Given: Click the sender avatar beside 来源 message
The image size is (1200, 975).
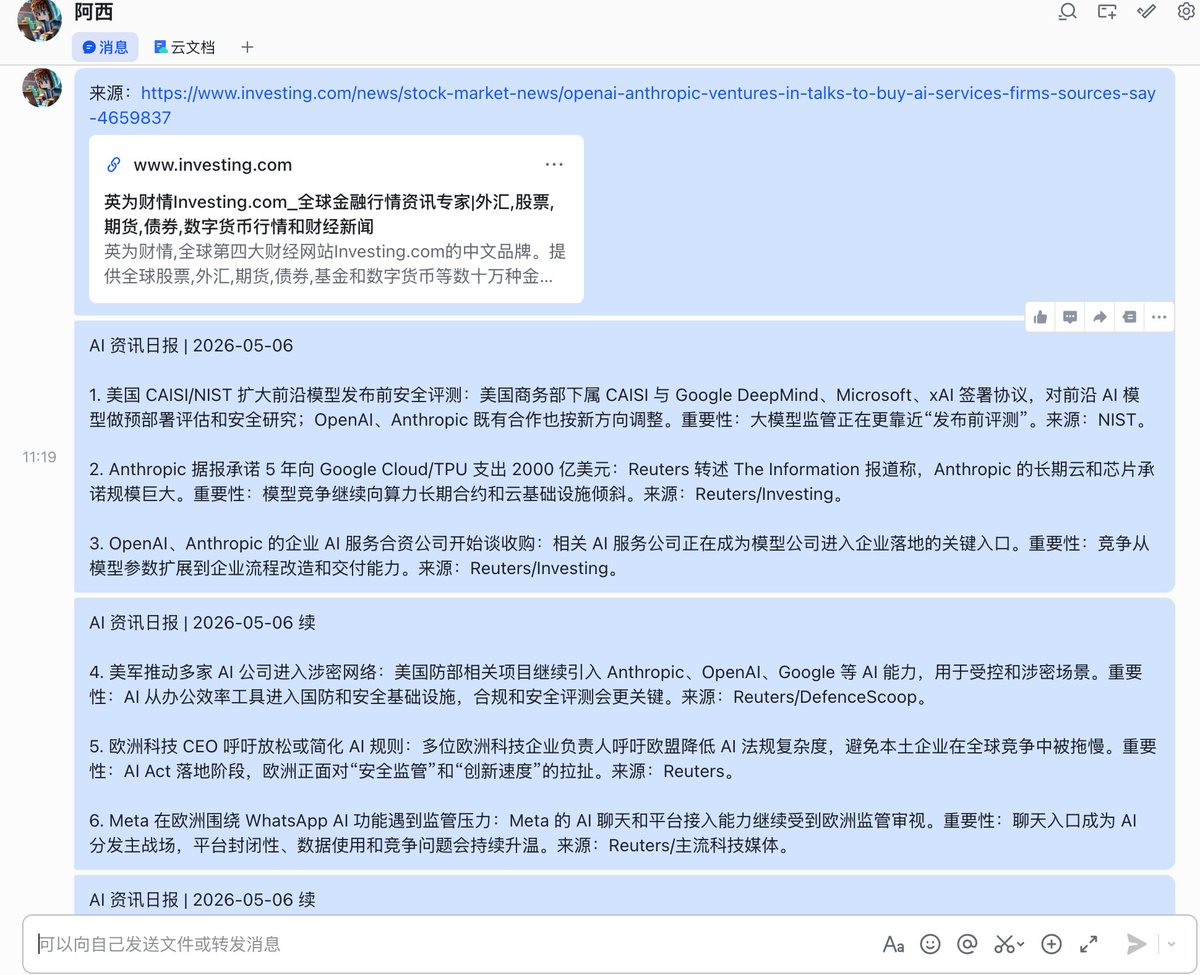Looking at the screenshot, I should point(42,89).
